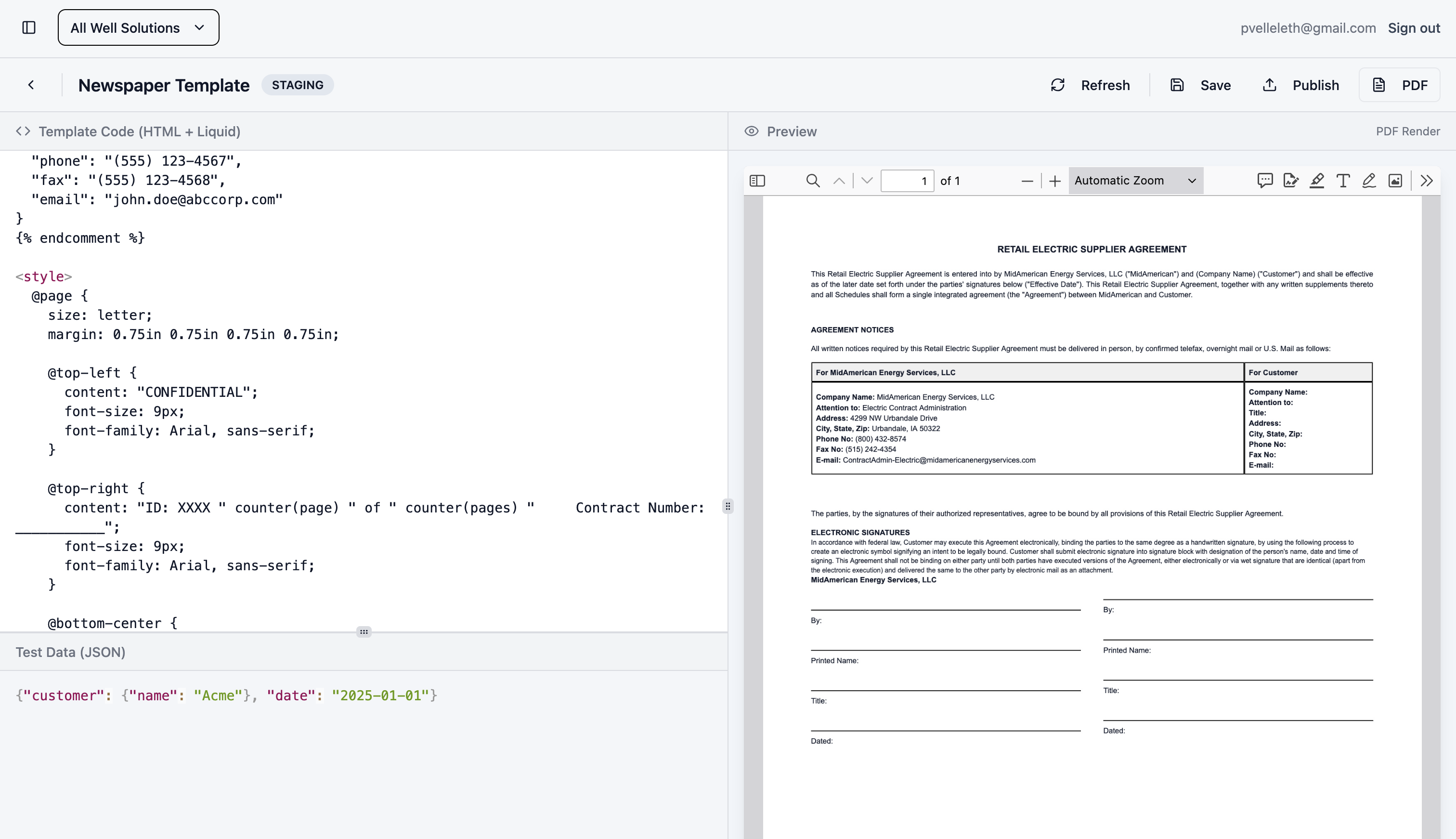The image size is (1456, 839).
Task: Go to next page arrow
Action: pyautogui.click(x=867, y=181)
